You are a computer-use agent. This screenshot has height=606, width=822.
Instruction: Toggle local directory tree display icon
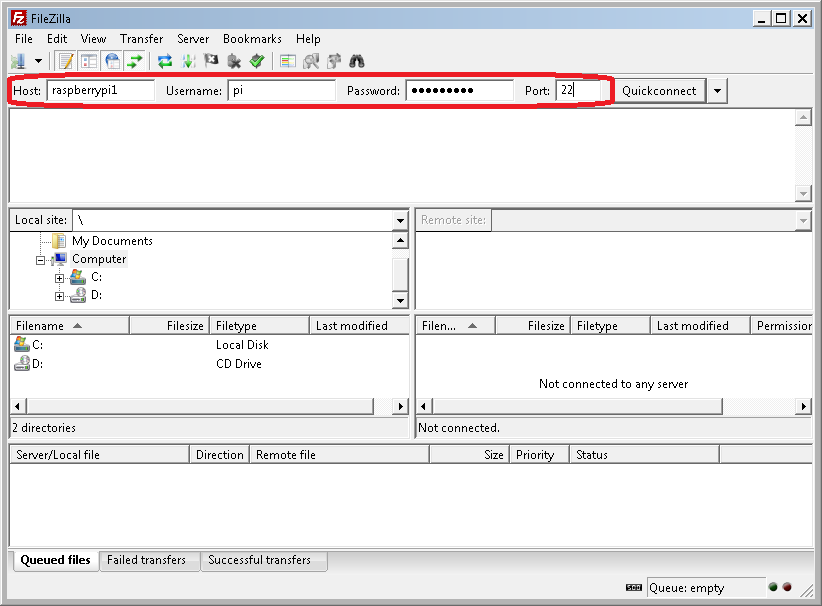pos(89,61)
